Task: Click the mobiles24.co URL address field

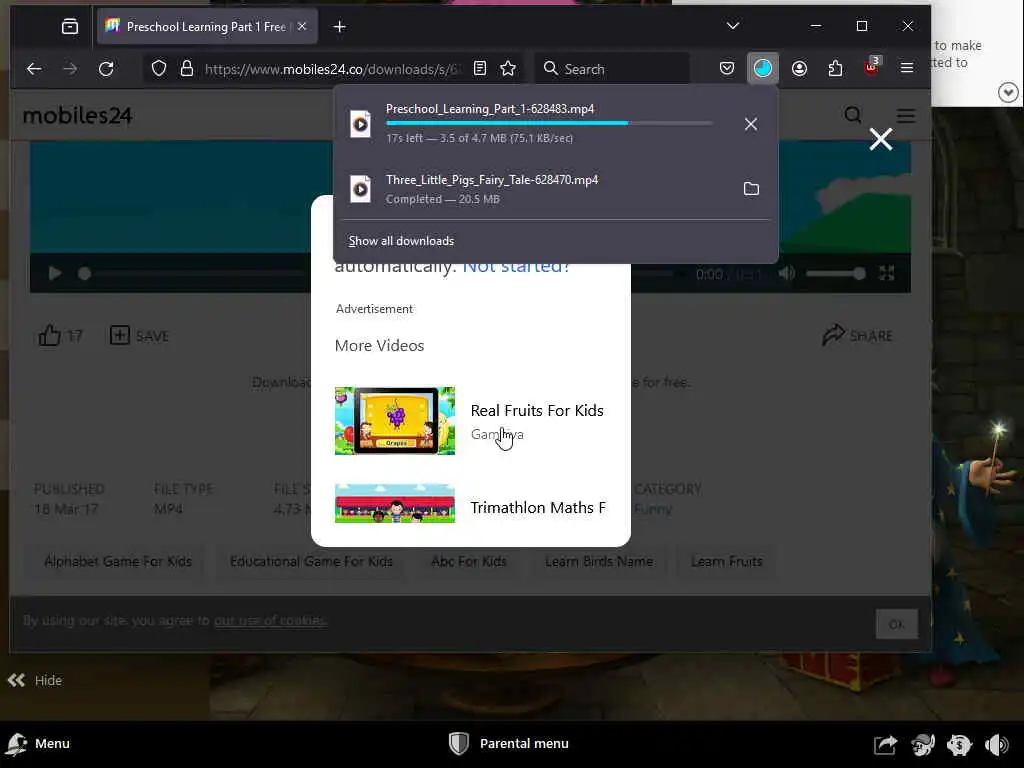Action: 333,69
